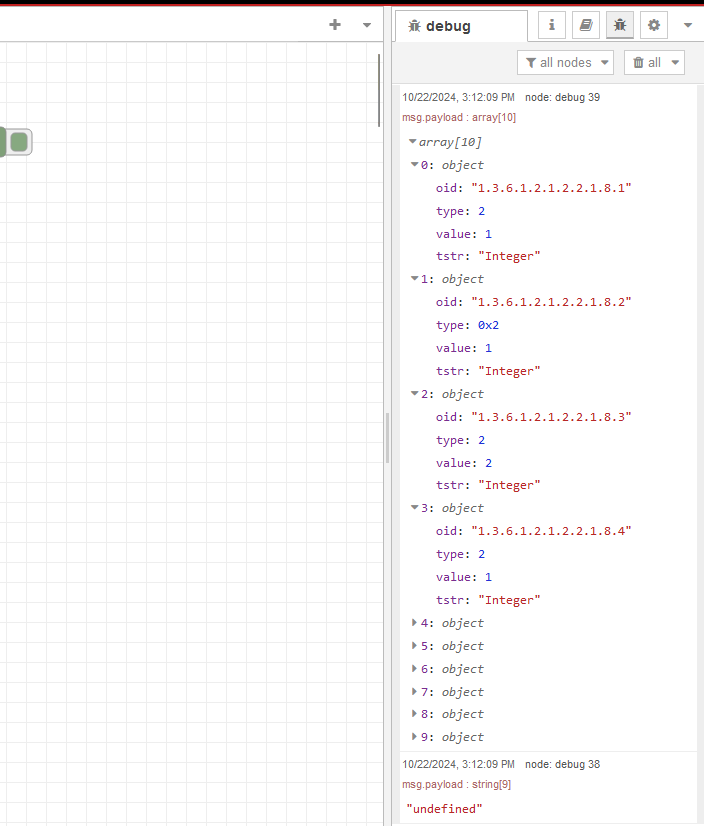The height and width of the screenshot is (826, 704).
Task: Expand the 6: object entry
Action: click(414, 668)
